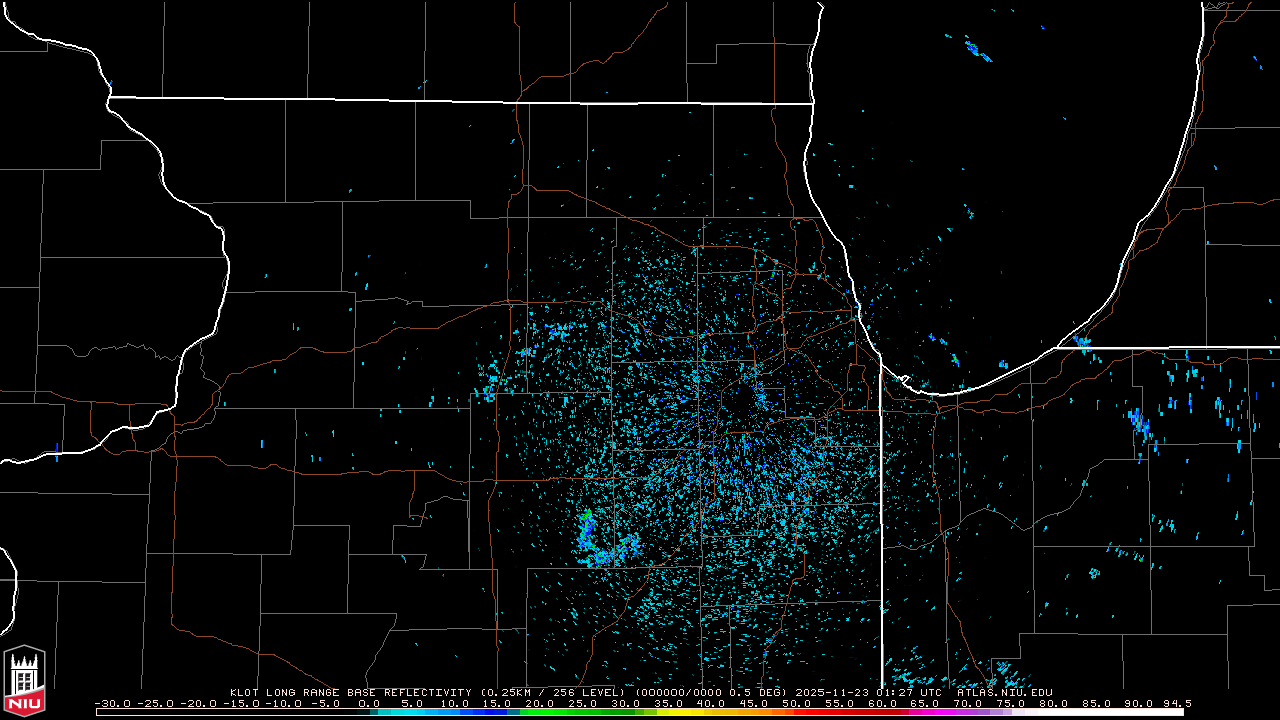Click the 20.0 value on the color scale
The height and width of the screenshot is (720, 1280).
point(541,704)
